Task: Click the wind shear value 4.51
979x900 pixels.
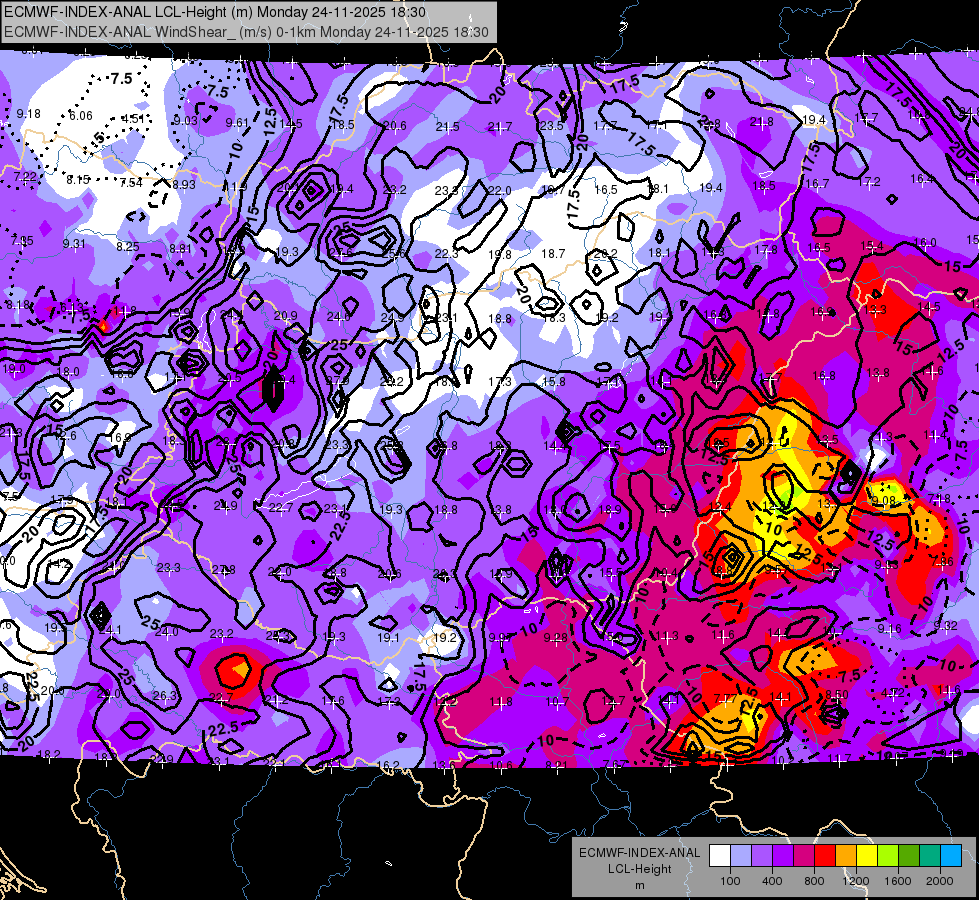Action: [x=133, y=119]
